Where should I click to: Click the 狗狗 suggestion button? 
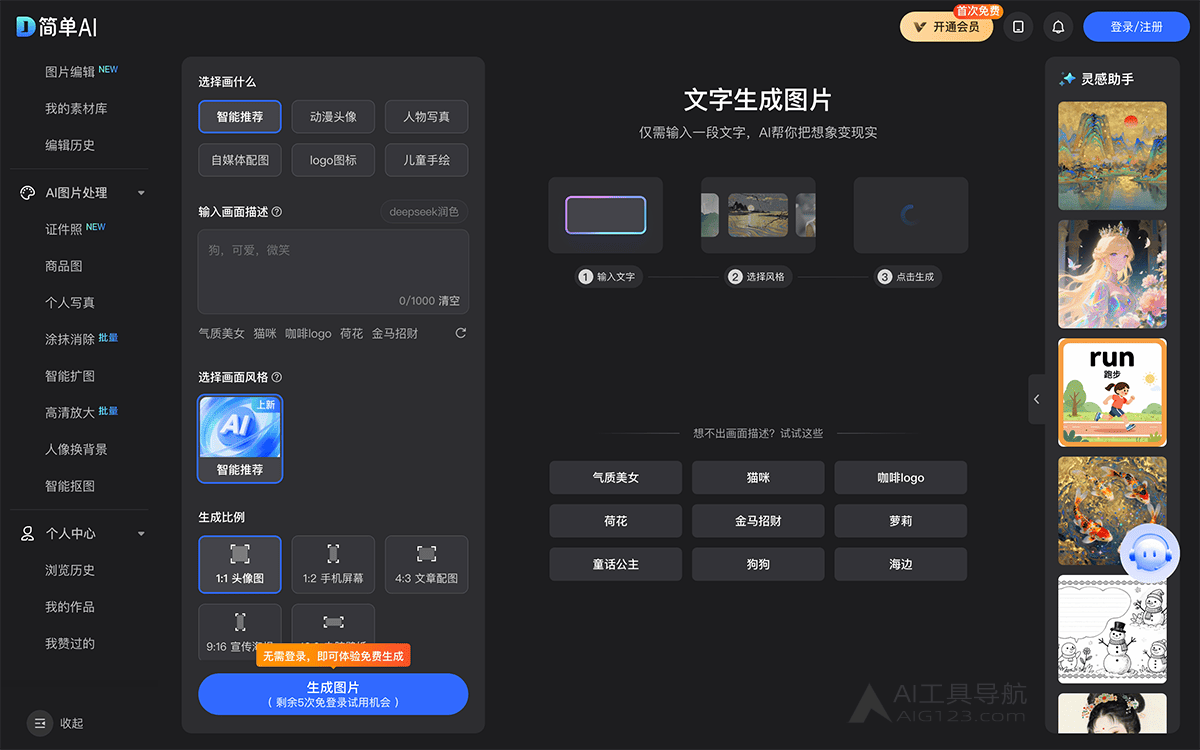[x=758, y=564]
